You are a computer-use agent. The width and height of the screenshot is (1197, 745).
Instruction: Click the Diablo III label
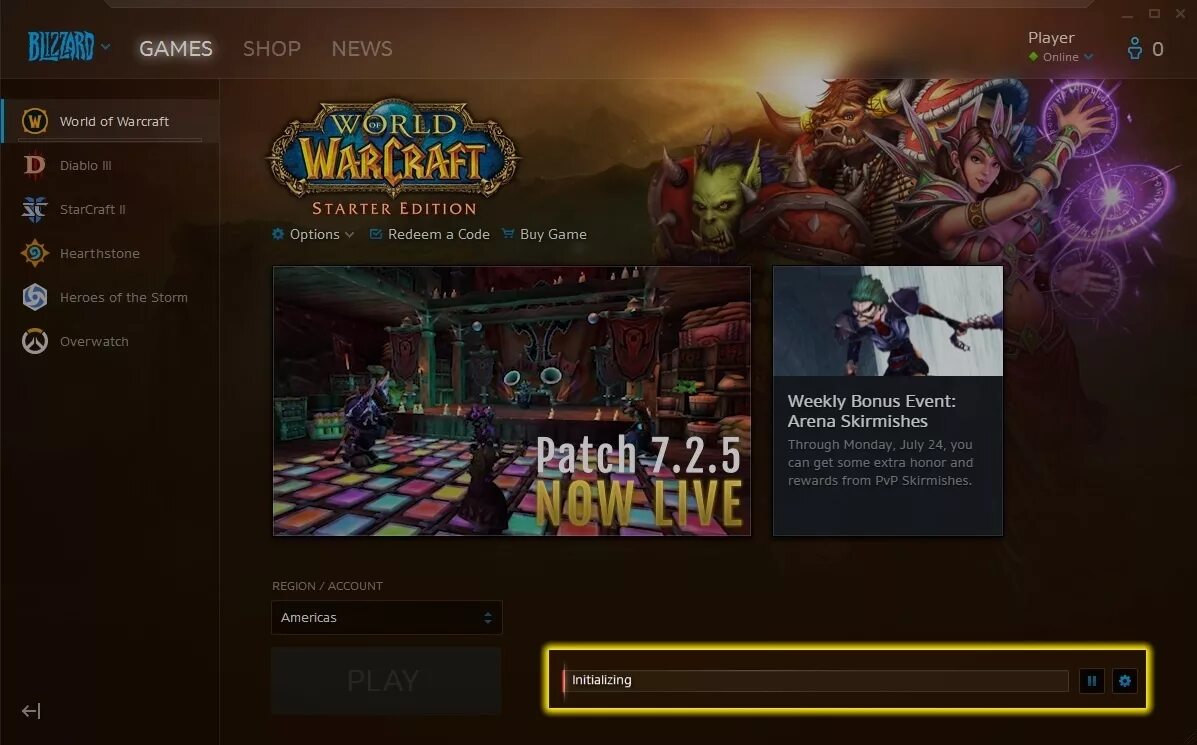click(x=86, y=166)
